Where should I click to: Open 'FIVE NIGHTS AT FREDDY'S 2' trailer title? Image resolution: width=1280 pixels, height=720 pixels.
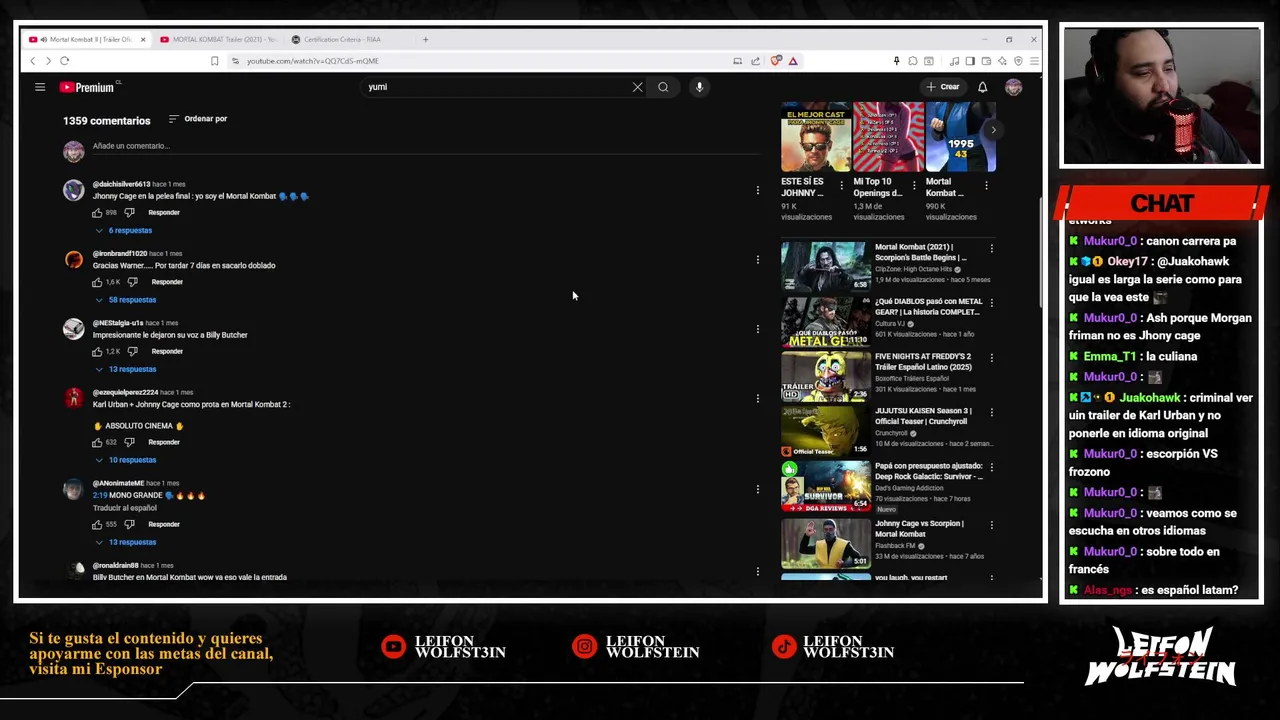coord(923,361)
